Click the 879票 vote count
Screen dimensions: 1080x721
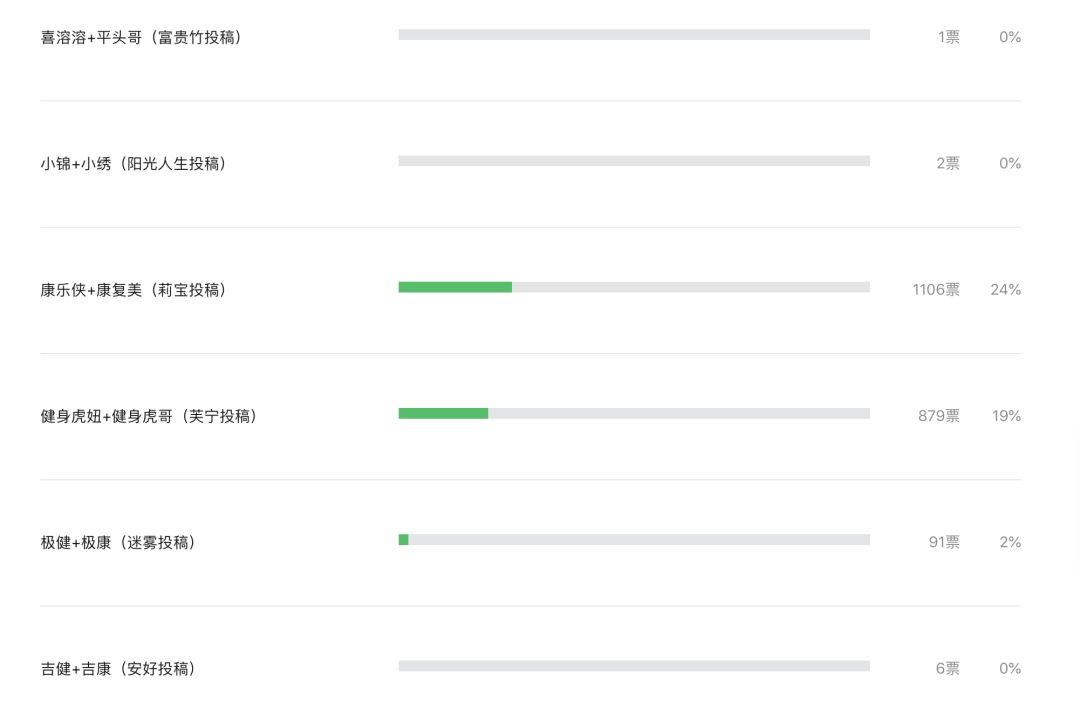(938, 416)
